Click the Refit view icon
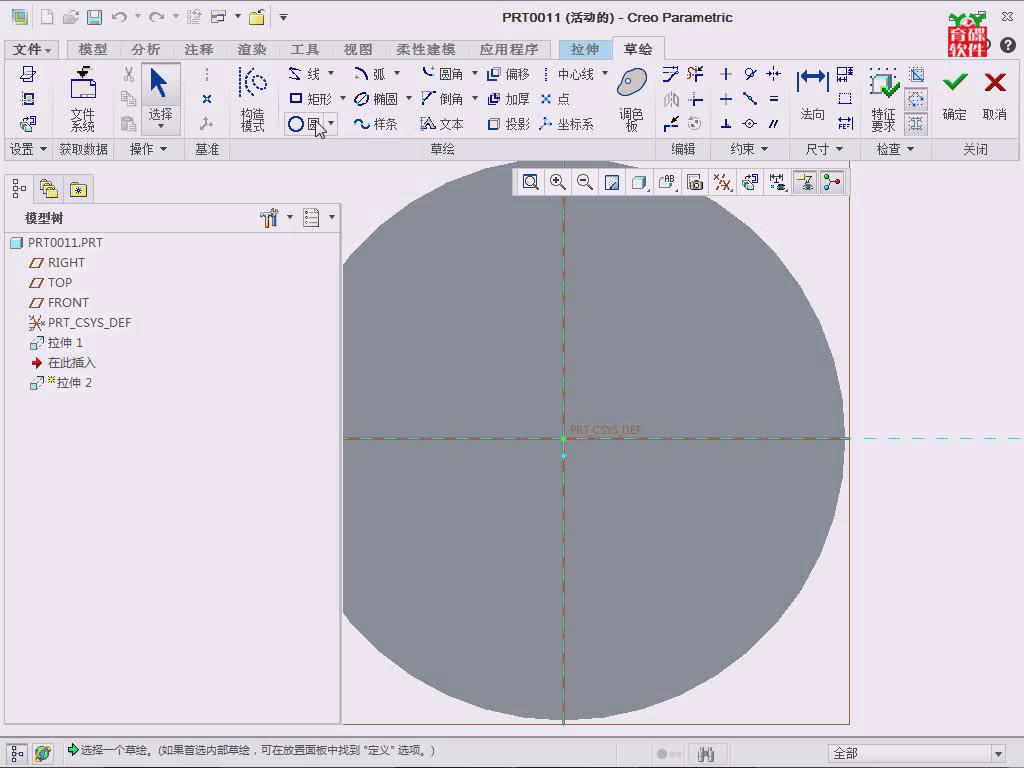This screenshot has height=768, width=1024. pyautogui.click(x=531, y=182)
